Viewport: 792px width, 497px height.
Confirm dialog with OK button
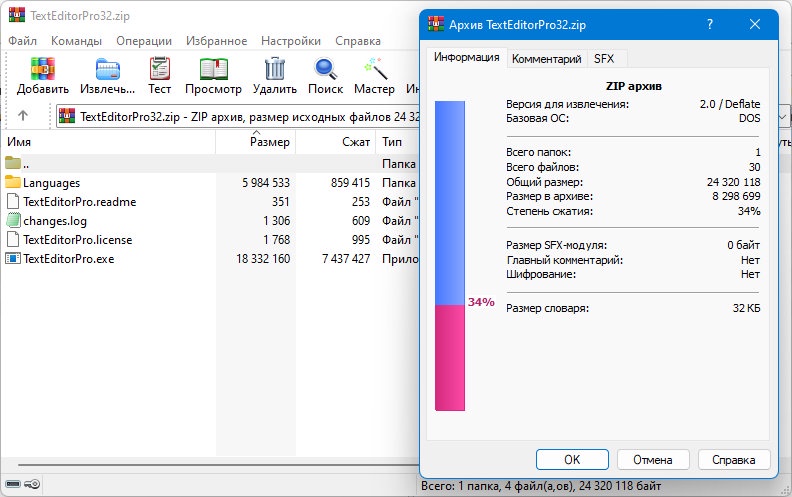(x=572, y=460)
